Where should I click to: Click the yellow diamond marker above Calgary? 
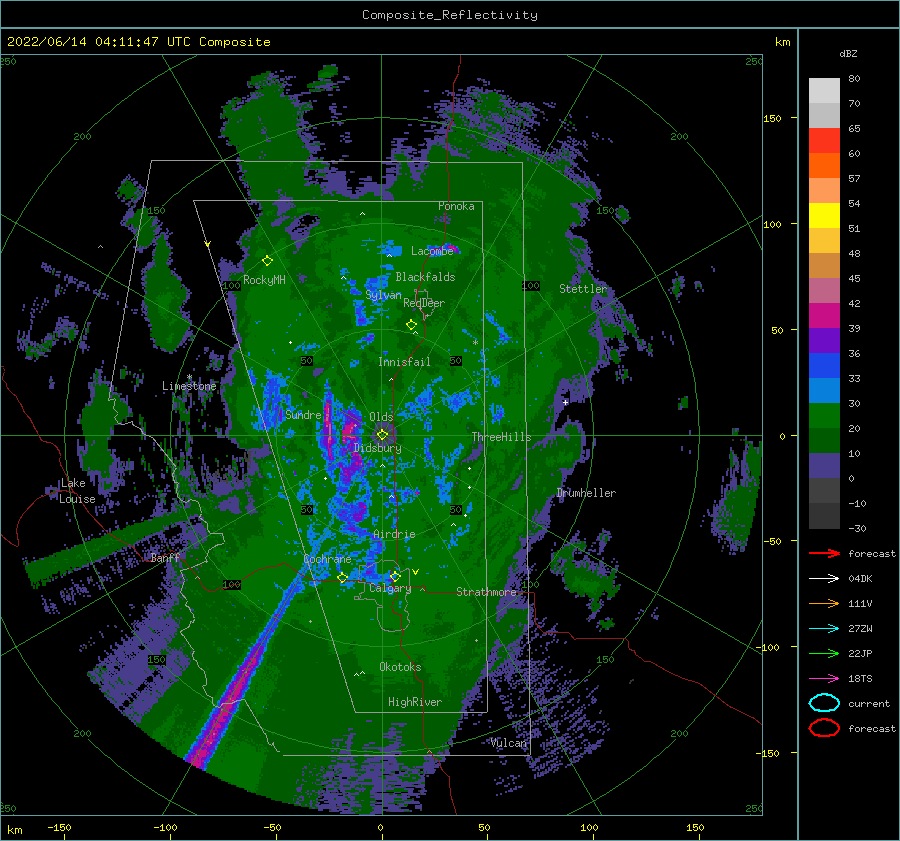point(395,576)
